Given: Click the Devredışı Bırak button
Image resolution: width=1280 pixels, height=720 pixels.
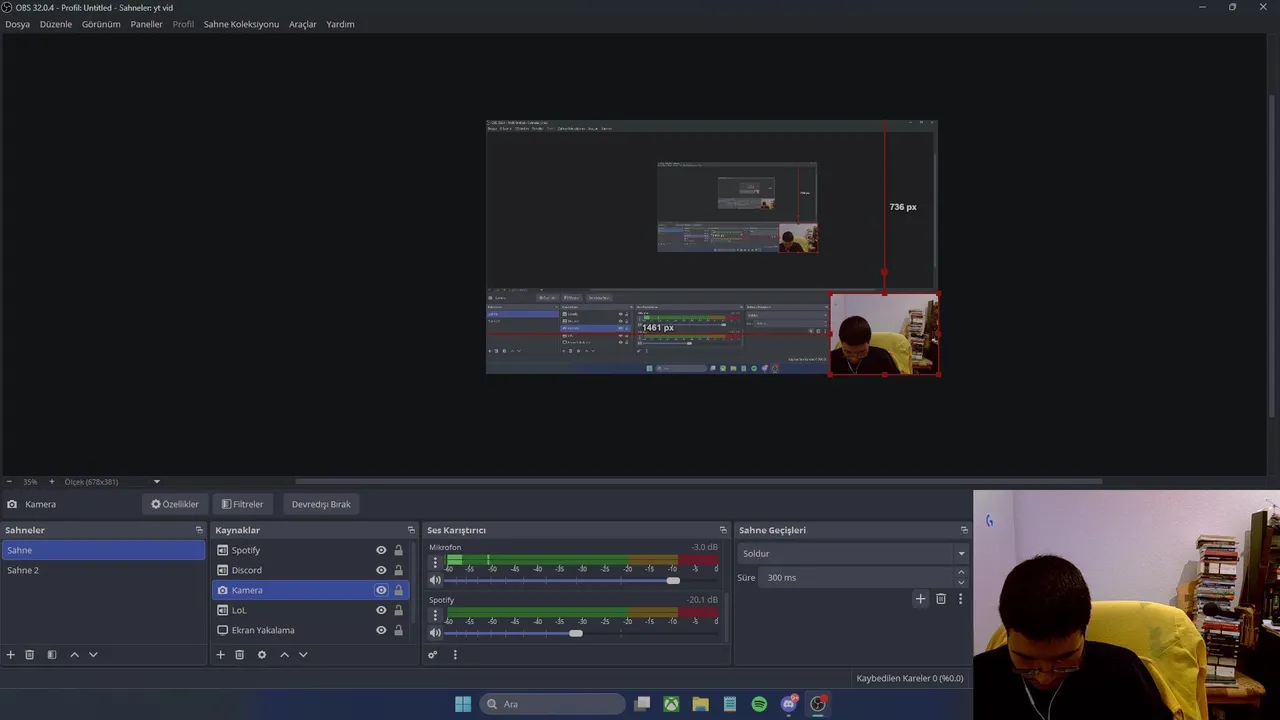Looking at the screenshot, I should click(321, 504).
